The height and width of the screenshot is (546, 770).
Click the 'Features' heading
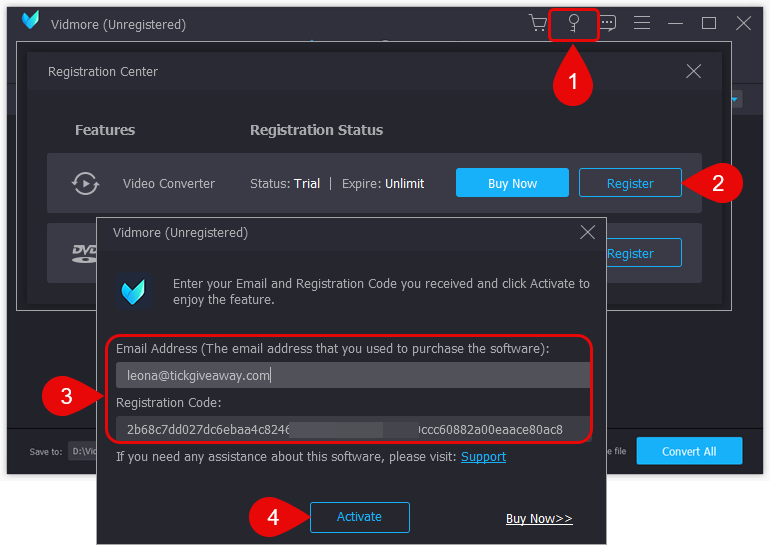pos(105,130)
